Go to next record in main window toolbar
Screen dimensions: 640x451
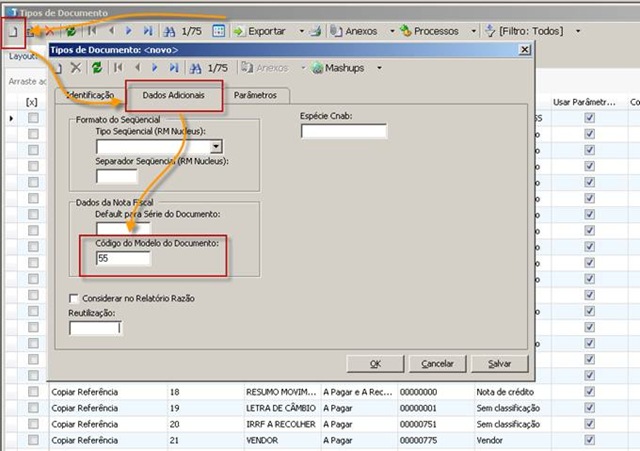(x=129, y=31)
